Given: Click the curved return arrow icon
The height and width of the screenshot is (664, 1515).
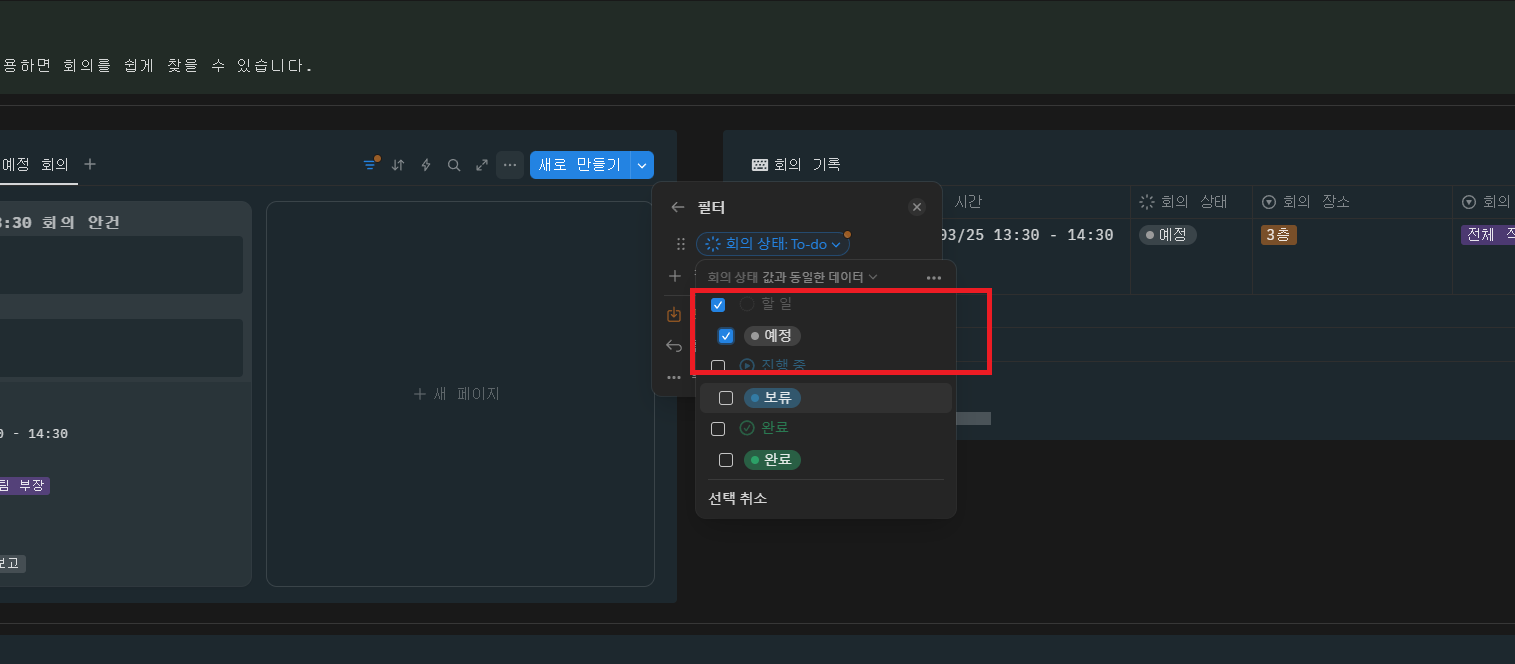Looking at the screenshot, I should point(674,346).
